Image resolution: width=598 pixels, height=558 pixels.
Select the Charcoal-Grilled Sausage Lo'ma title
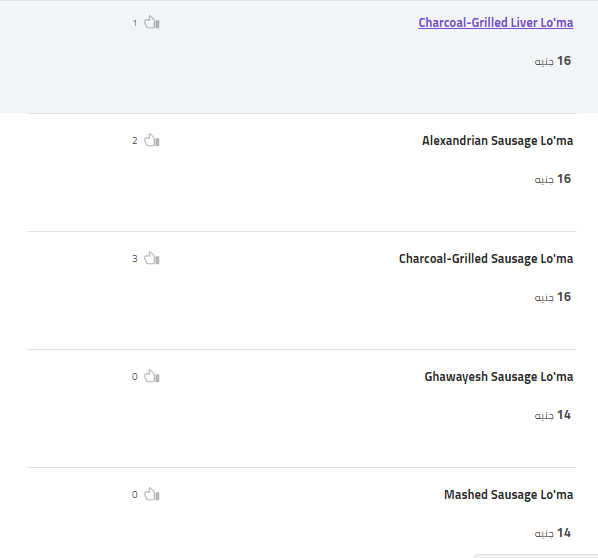point(486,259)
